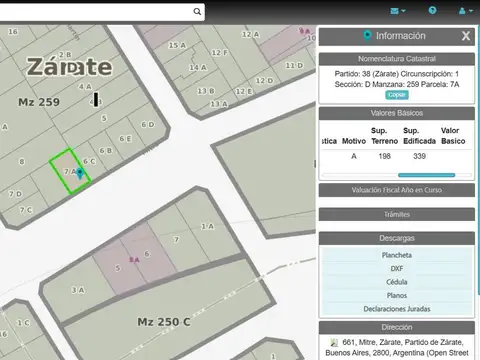
Task: Open the Planos download link
Action: tap(397, 296)
